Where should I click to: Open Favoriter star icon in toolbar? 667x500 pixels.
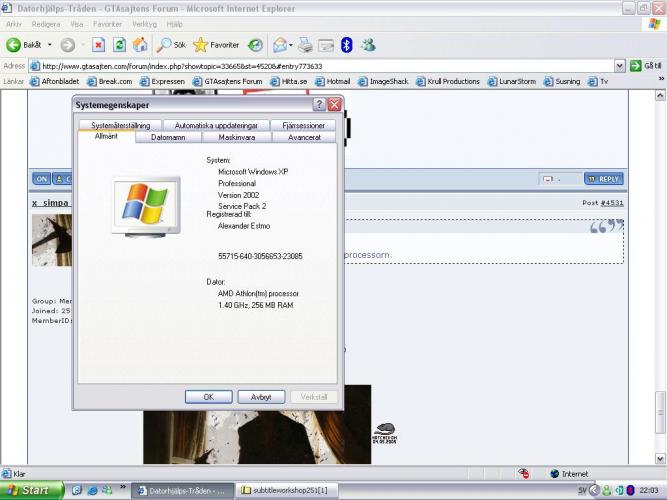[x=200, y=45]
